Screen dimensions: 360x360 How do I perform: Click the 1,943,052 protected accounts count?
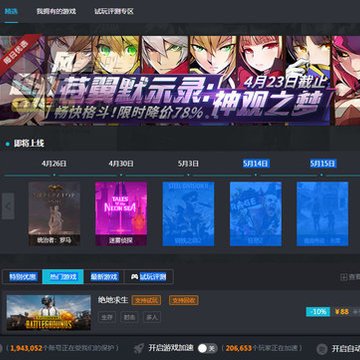tap(26, 348)
